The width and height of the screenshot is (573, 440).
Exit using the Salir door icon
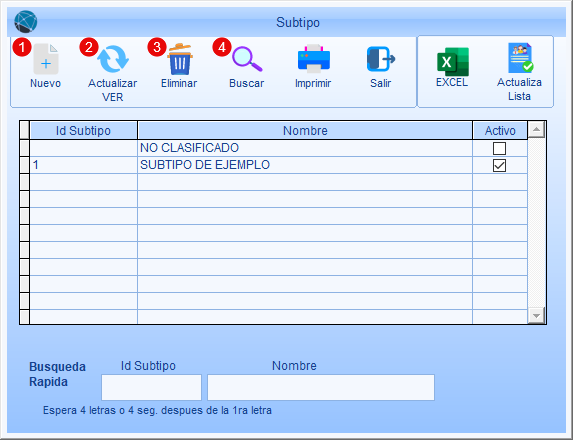(381, 59)
